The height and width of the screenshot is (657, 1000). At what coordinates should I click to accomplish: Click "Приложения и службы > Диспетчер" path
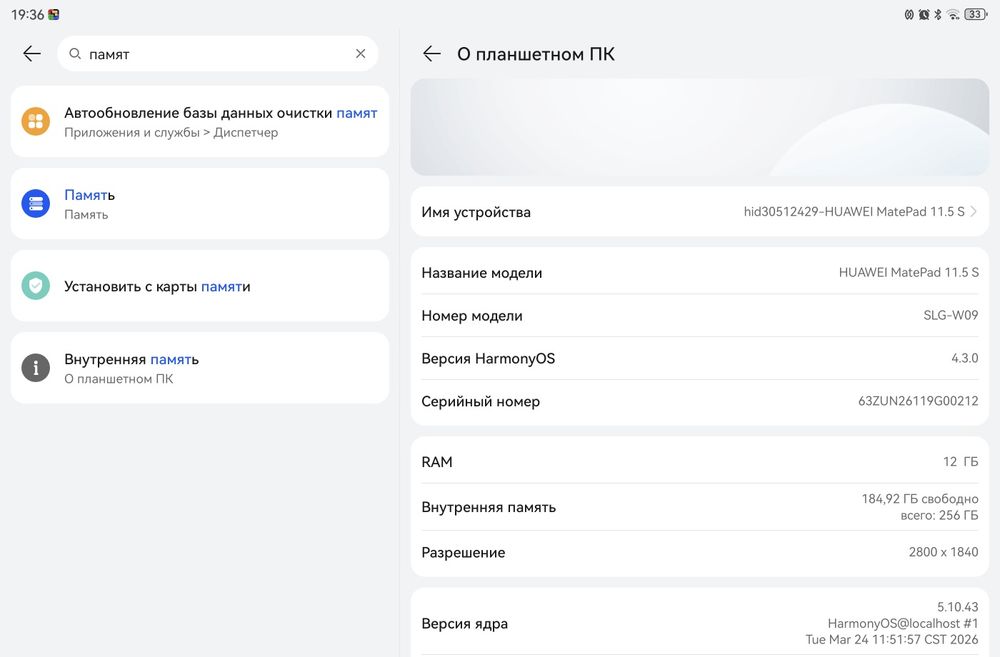[x=171, y=133]
